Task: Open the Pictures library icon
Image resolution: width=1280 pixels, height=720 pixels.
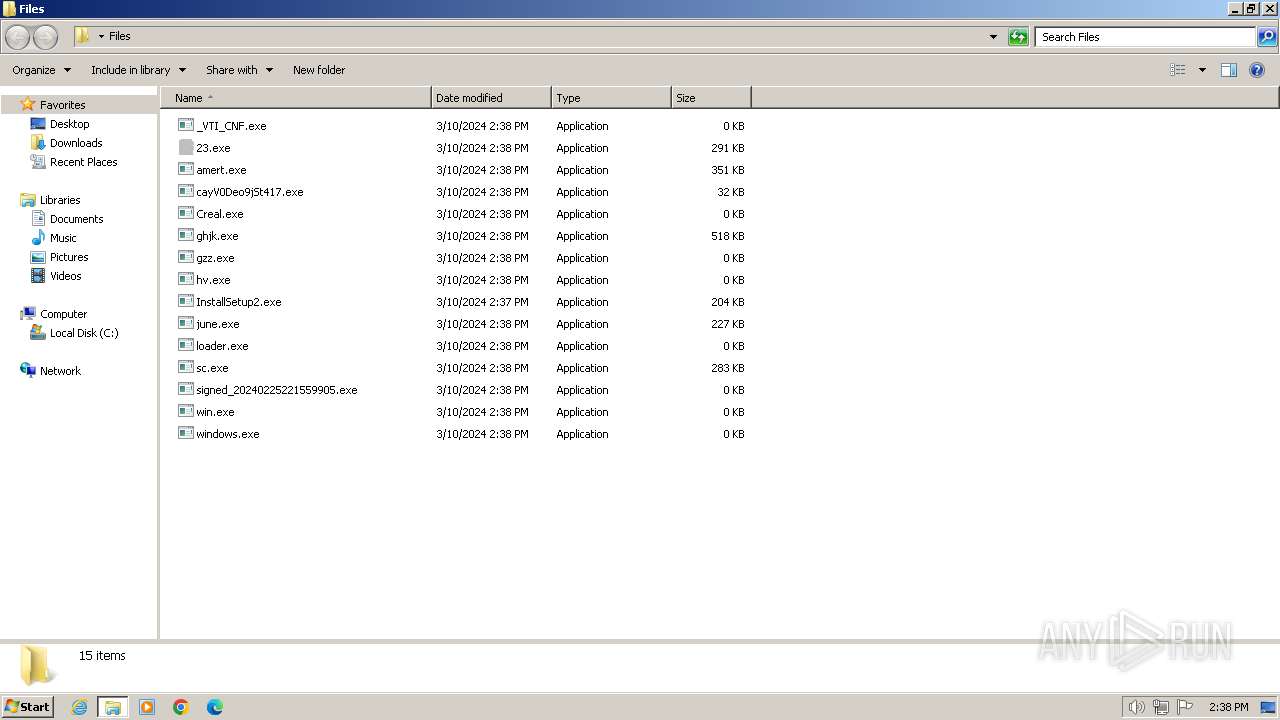Action: [x=38, y=257]
